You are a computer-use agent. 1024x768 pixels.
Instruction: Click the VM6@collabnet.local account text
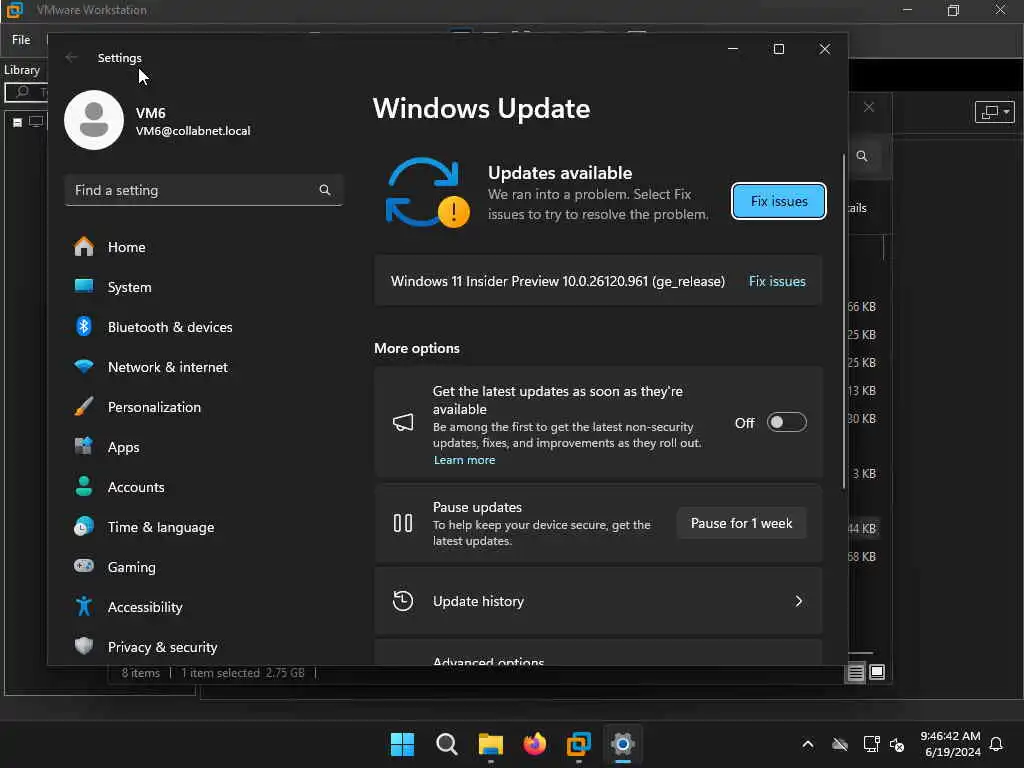click(x=193, y=131)
